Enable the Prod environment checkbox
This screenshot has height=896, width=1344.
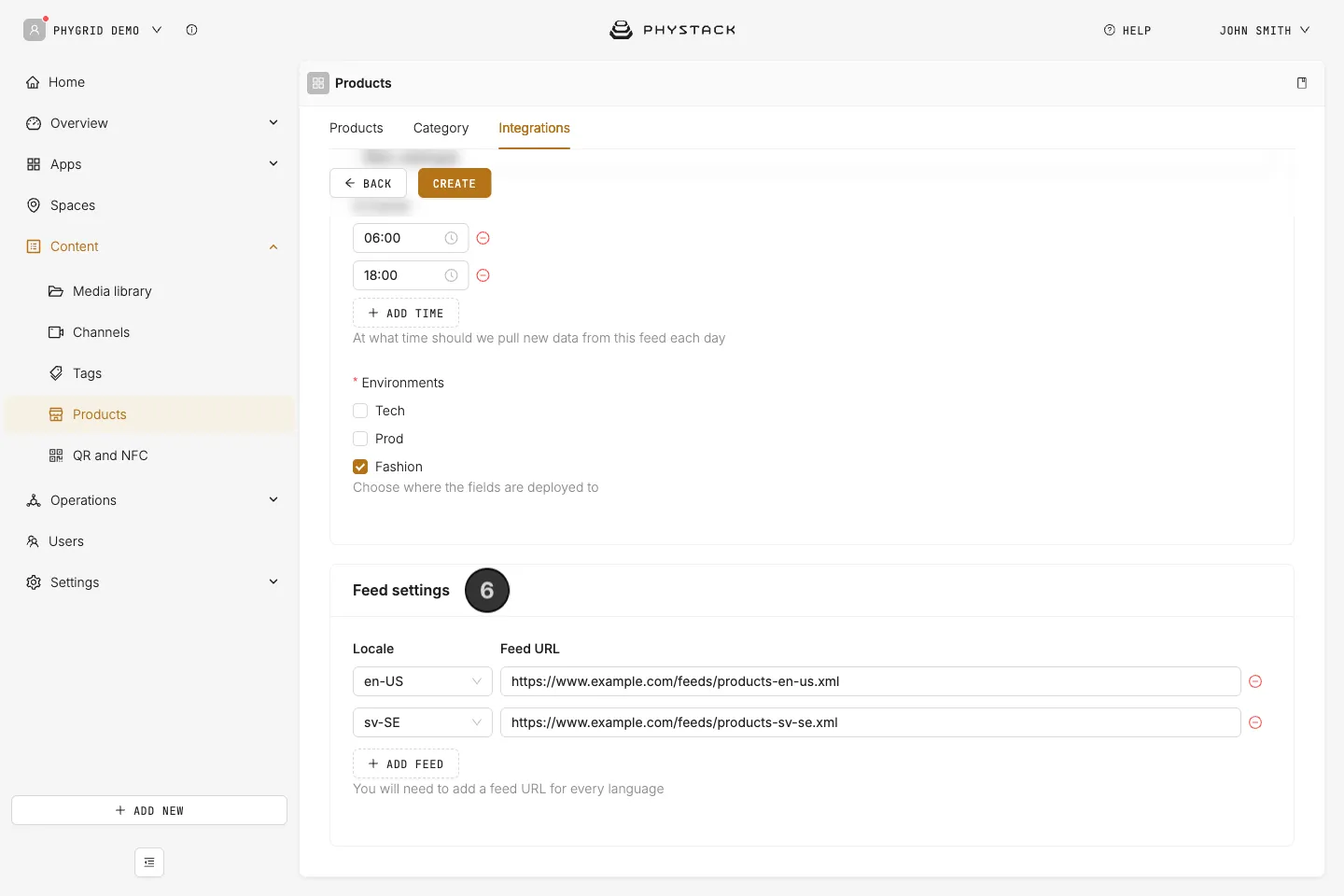click(360, 439)
